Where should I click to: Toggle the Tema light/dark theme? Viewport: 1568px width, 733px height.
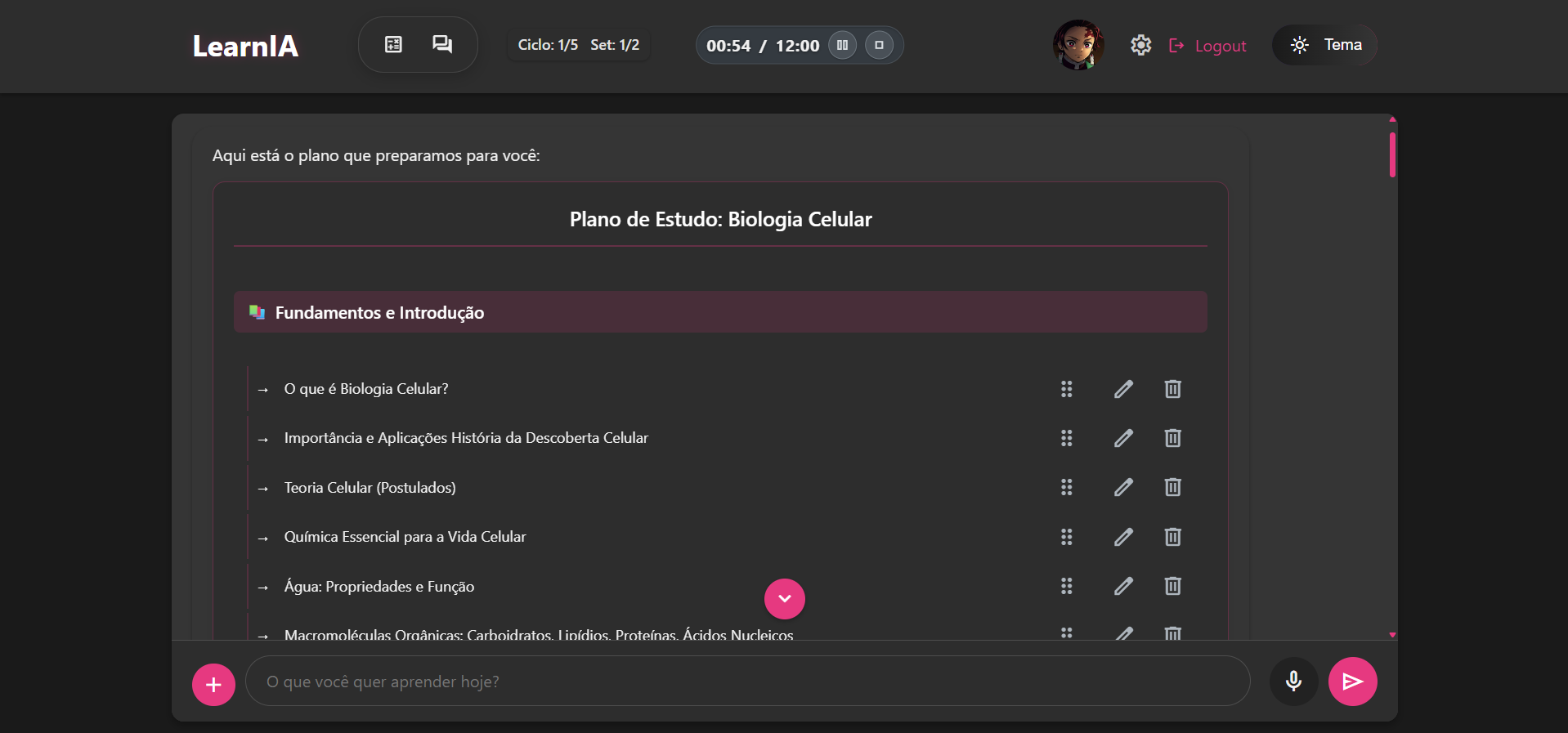tap(1324, 45)
